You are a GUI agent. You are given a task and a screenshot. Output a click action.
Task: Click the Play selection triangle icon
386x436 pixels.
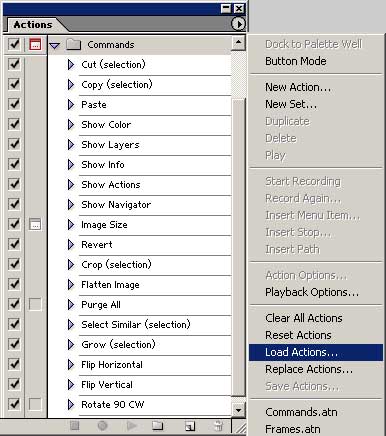pos(131,425)
